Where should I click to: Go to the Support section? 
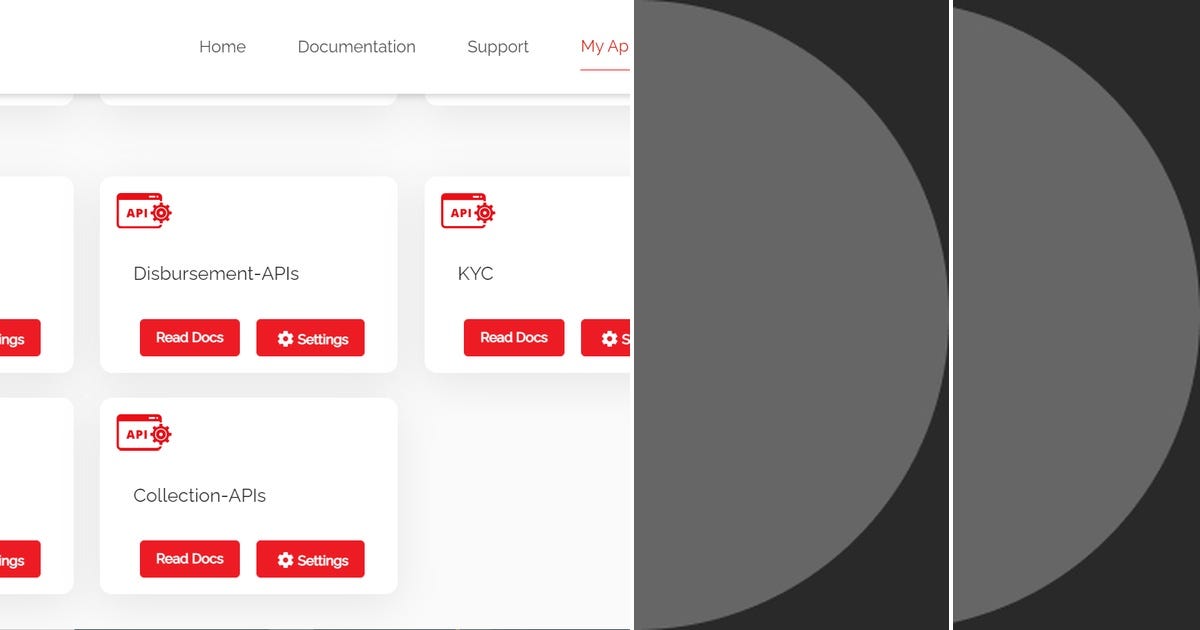coord(498,46)
